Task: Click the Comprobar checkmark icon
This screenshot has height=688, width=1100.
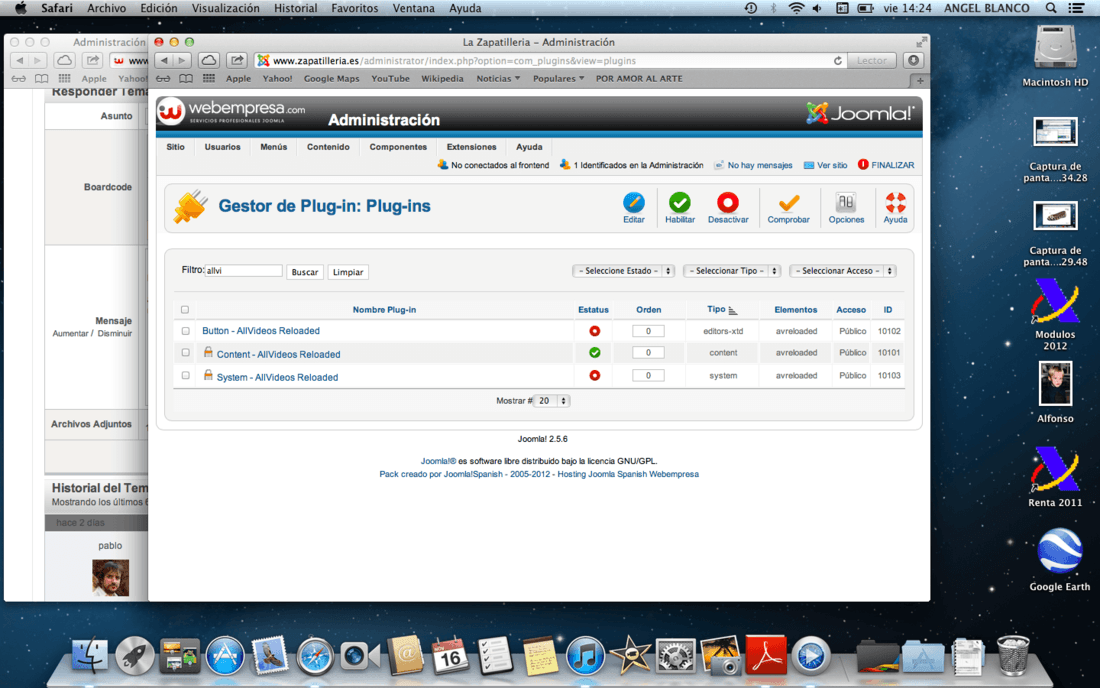Action: tap(789, 203)
